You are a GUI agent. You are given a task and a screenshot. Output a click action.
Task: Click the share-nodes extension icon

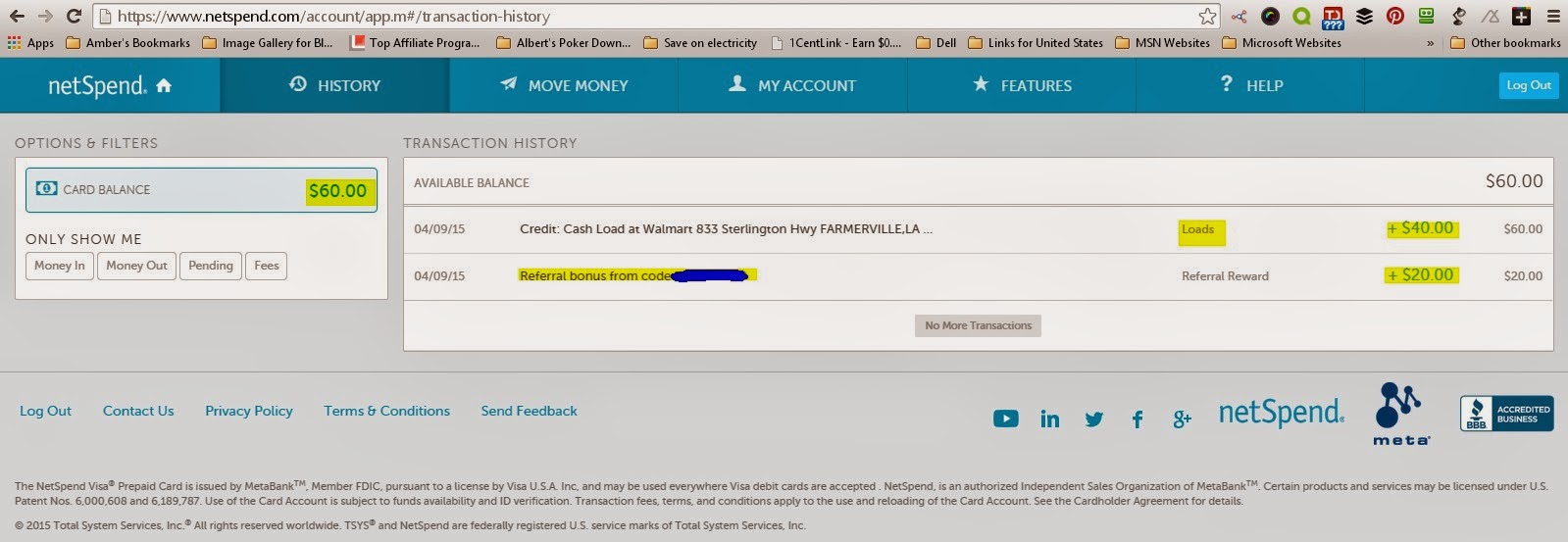(x=1239, y=16)
